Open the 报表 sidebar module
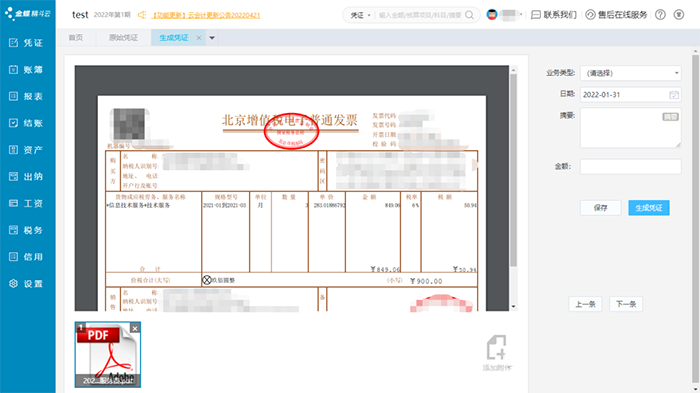The height and width of the screenshot is (393, 700). click(x=27, y=96)
